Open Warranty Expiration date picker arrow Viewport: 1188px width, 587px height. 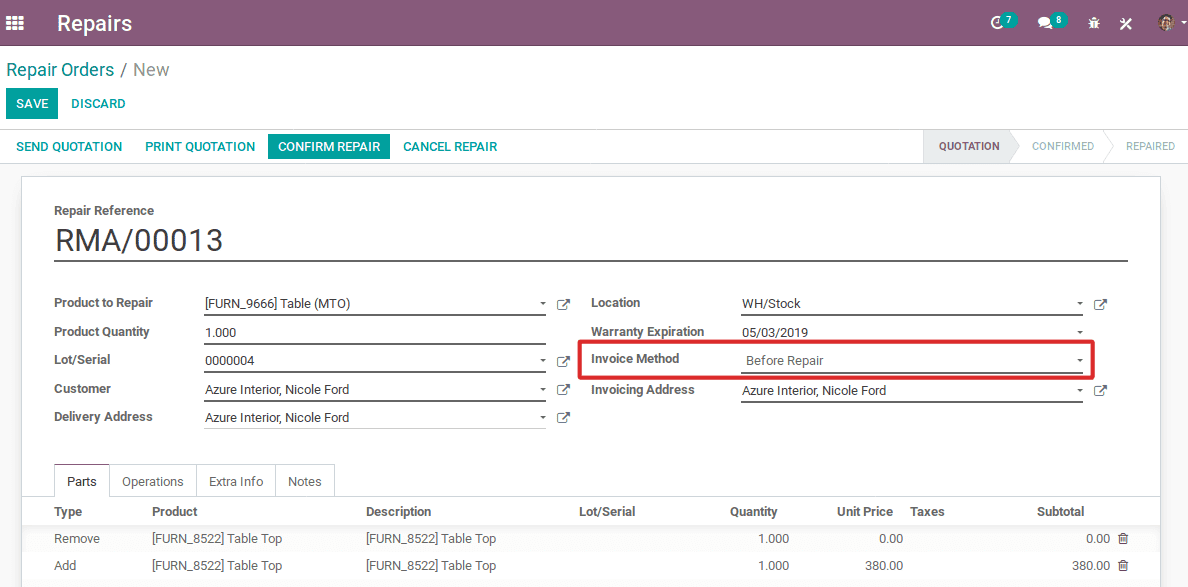[x=1080, y=333]
